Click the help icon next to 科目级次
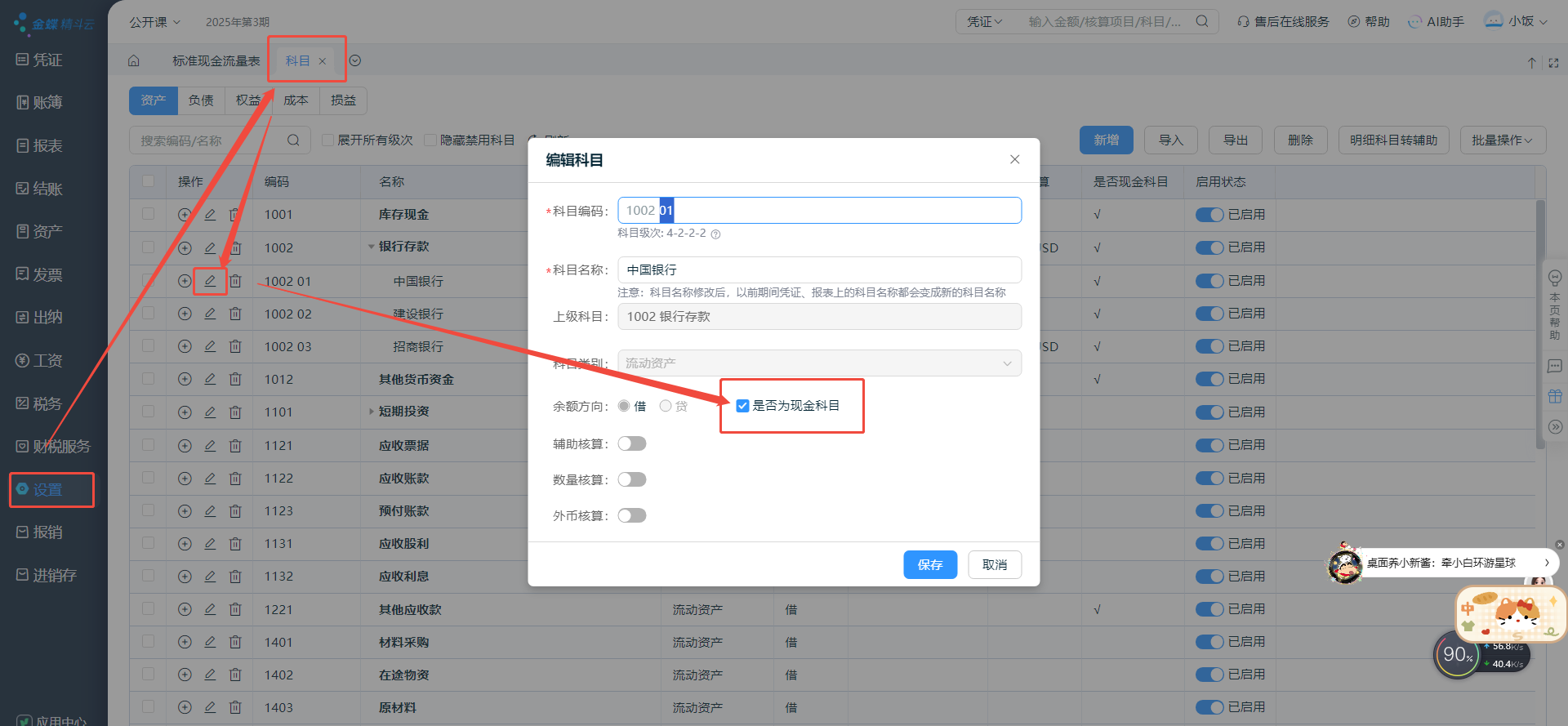Image resolution: width=1568 pixels, height=726 pixels. coord(715,234)
